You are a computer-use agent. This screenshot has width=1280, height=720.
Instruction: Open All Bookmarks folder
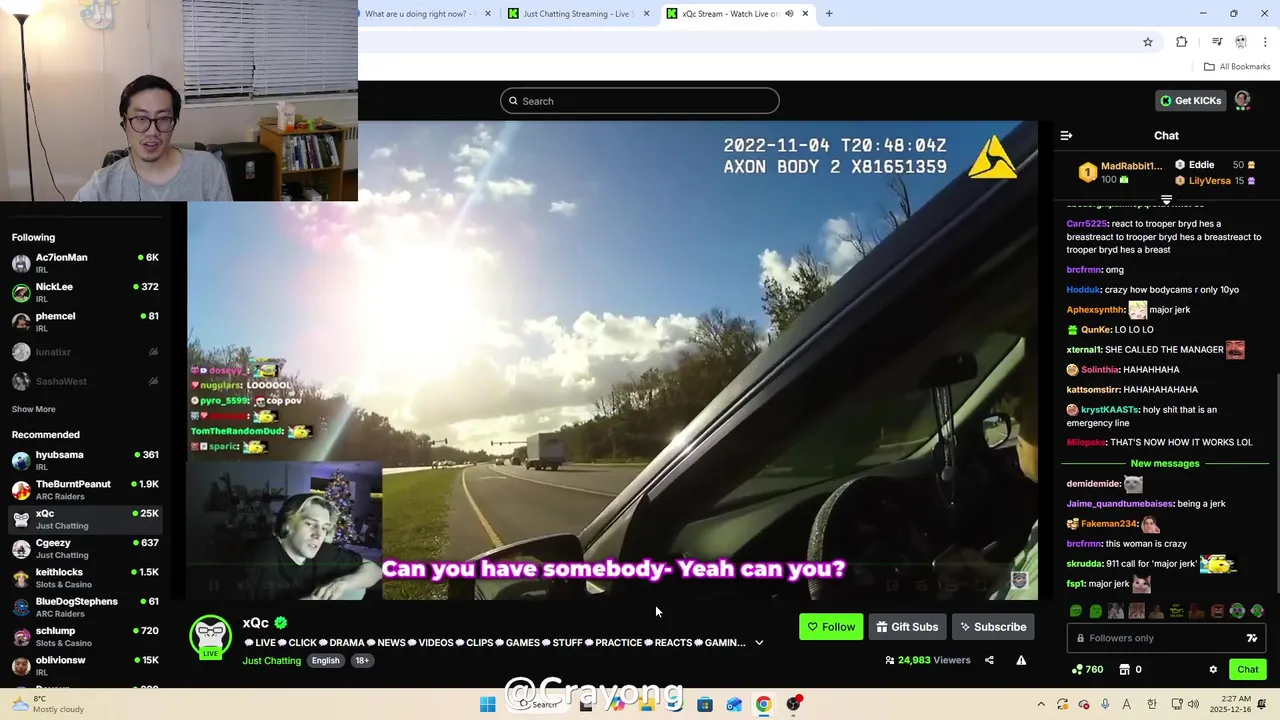pyautogui.click(x=1237, y=67)
